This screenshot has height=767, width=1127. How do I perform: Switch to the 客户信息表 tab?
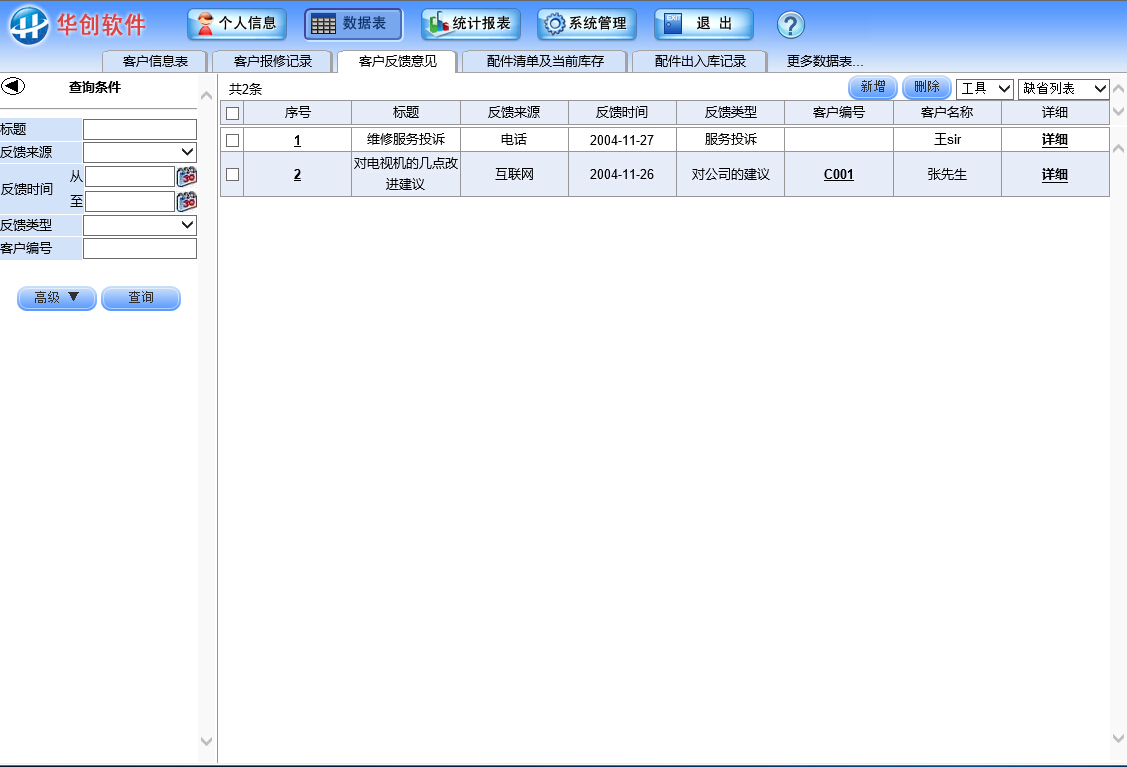[155, 61]
